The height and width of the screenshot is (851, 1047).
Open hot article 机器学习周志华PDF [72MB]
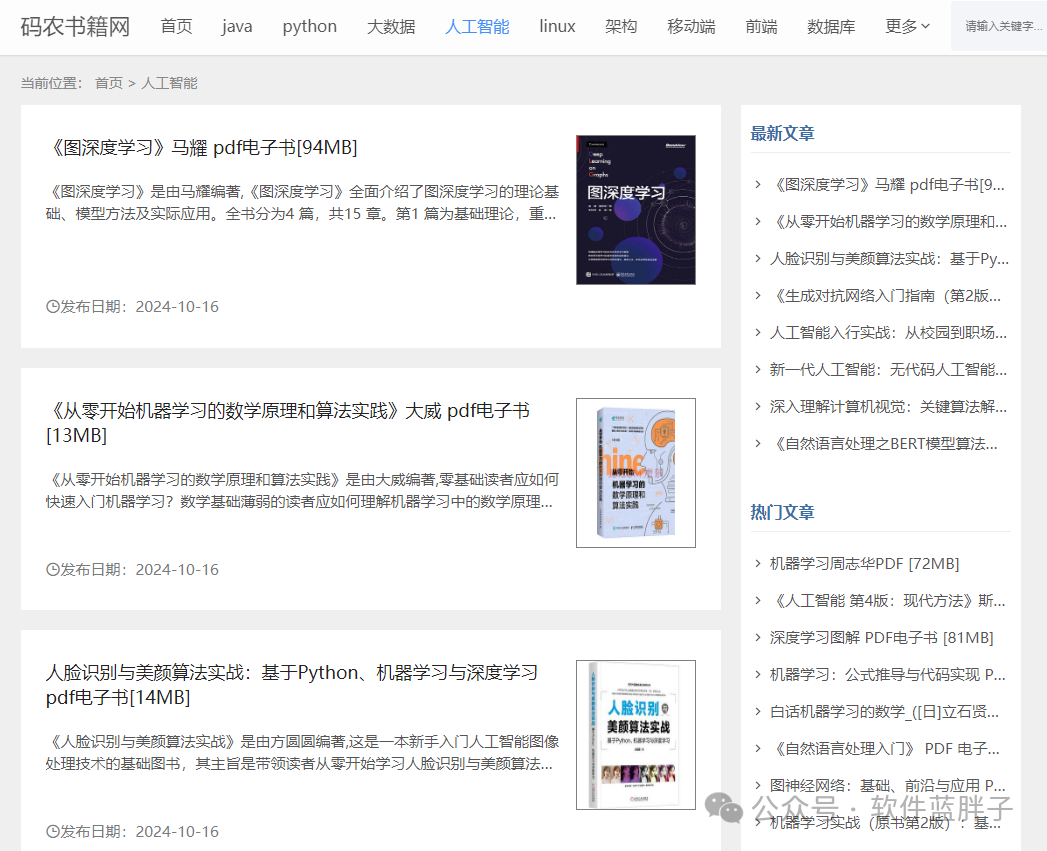click(865, 564)
